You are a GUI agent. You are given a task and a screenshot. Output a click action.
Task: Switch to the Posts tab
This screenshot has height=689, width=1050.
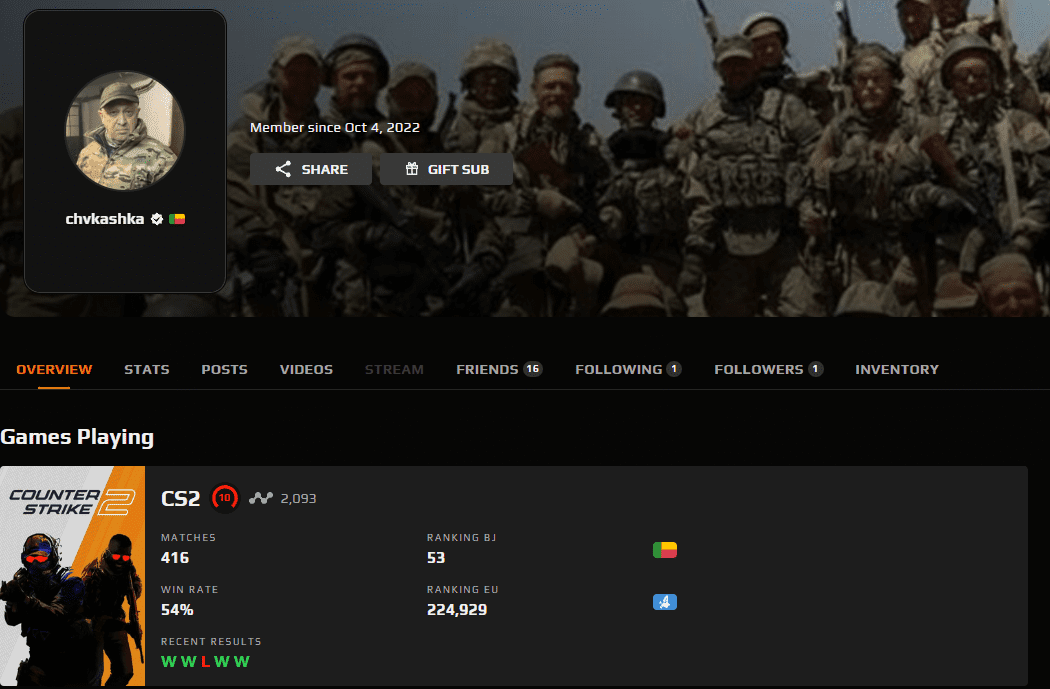[x=224, y=369]
